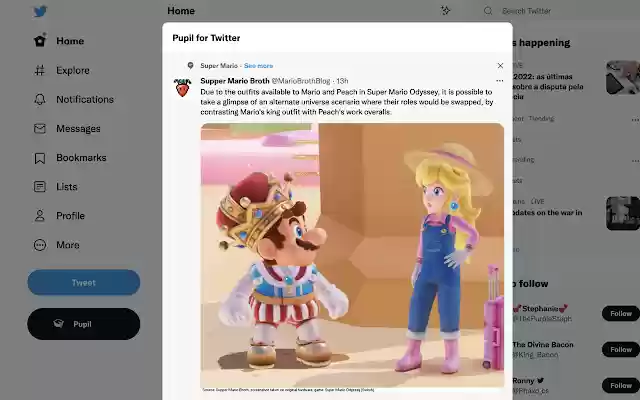640x400 pixels.
Task: Select Bookmarks in the navigation
Action: [81, 158]
